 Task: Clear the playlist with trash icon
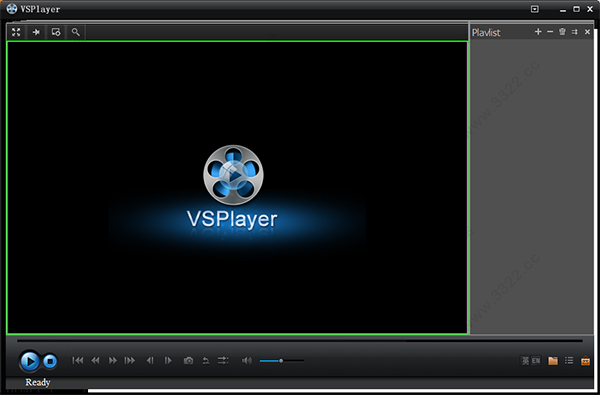coord(562,32)
